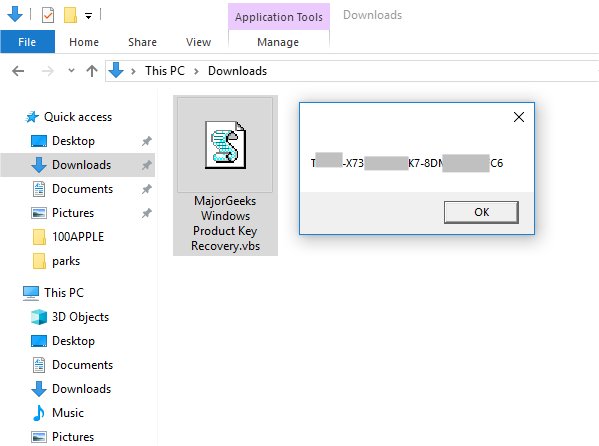The width and height of the screenshot is (599, 446).
Task: Open the File menu tab
Action: click(27, 42)
